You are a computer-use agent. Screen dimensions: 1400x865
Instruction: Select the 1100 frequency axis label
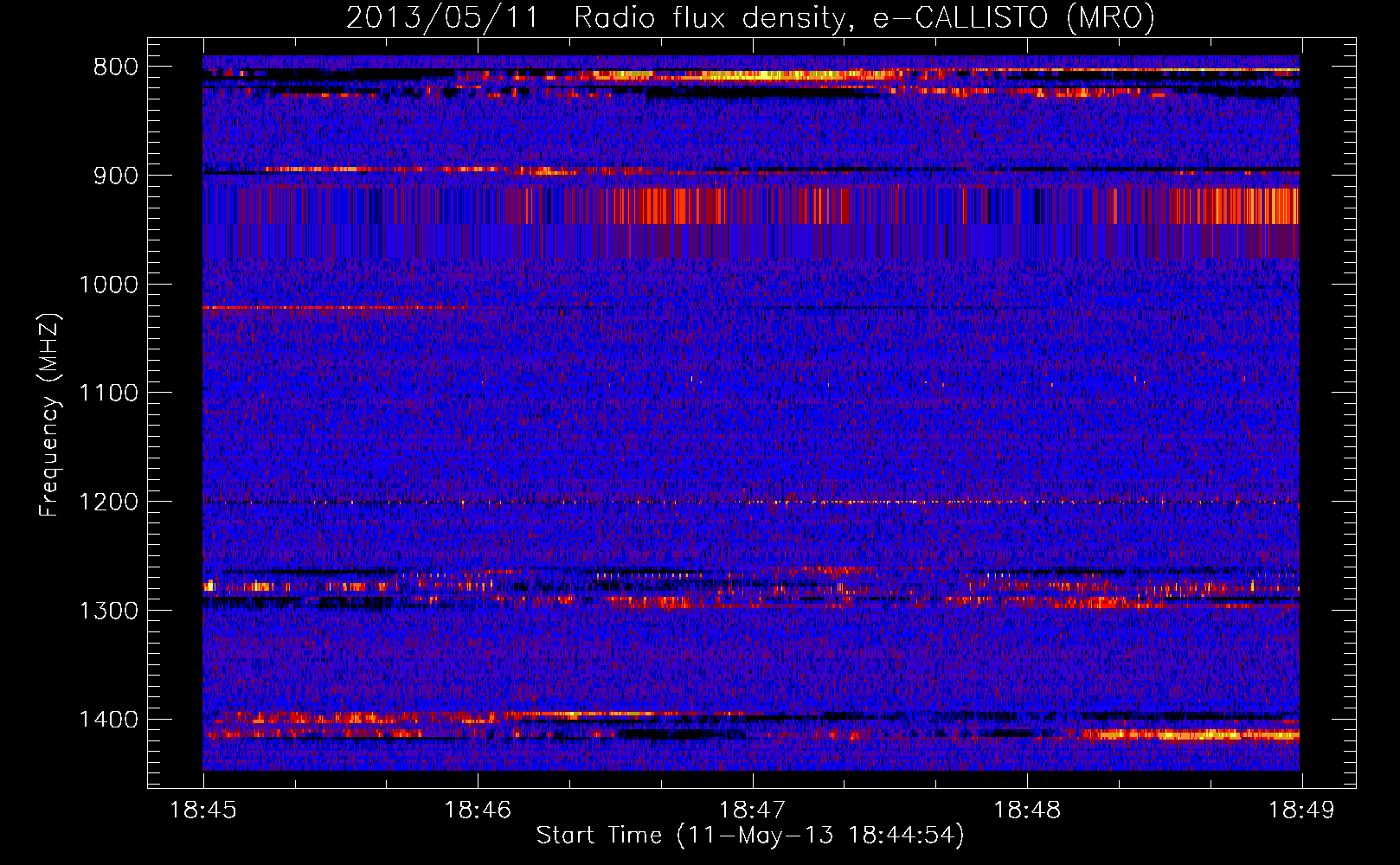pos(108,394)
